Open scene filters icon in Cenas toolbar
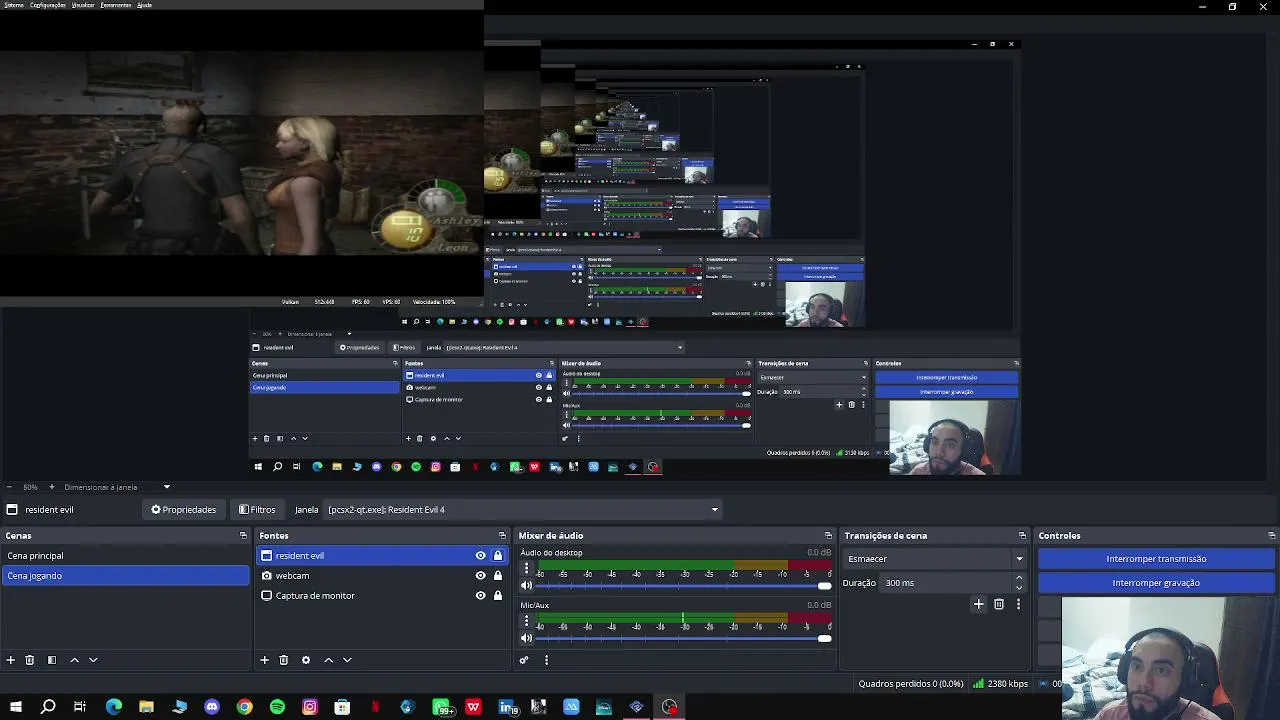Screen dimensions: 1280x720 click(52, 660)
